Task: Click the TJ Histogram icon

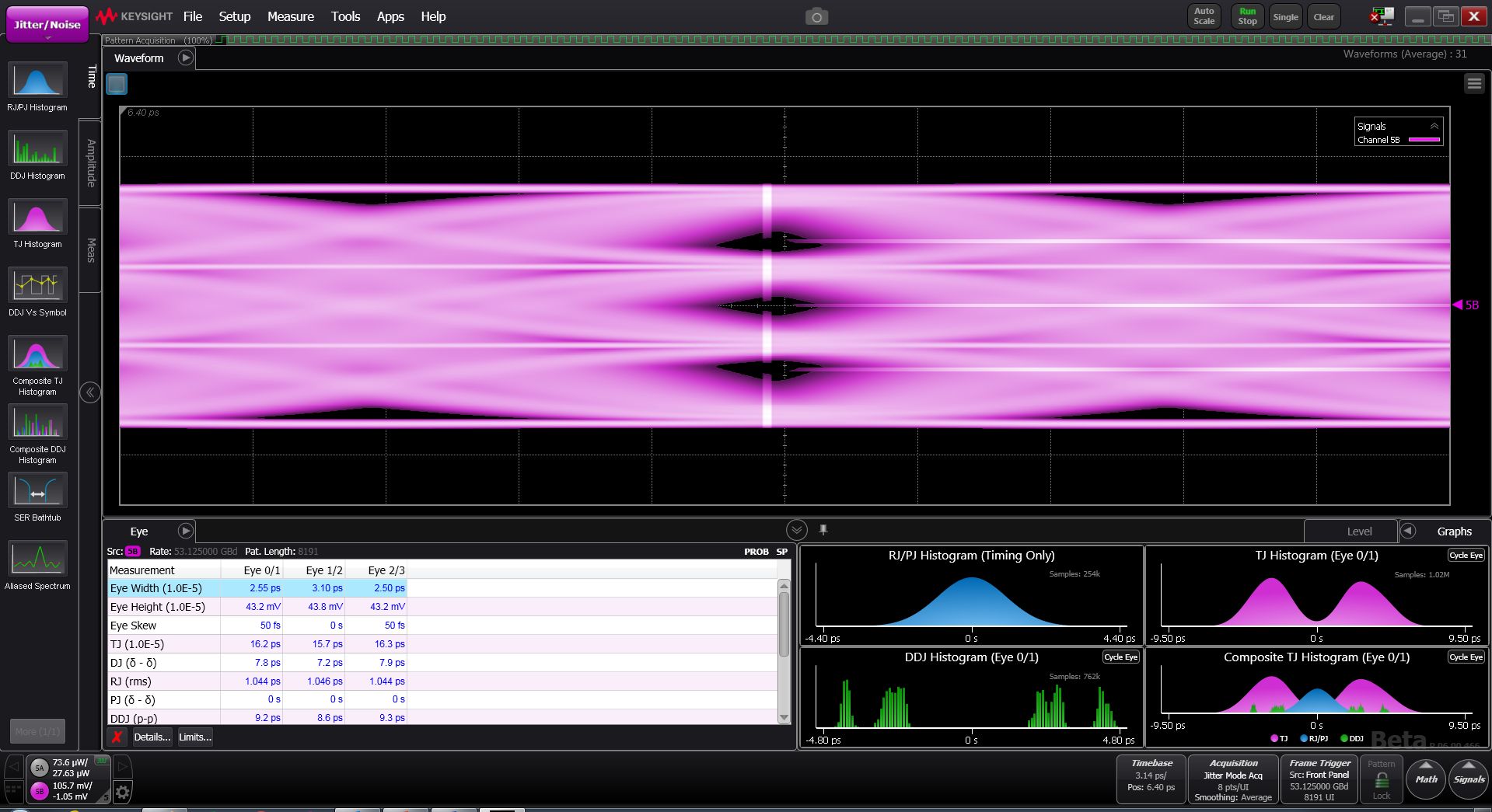Action: [x=37, y=218]
